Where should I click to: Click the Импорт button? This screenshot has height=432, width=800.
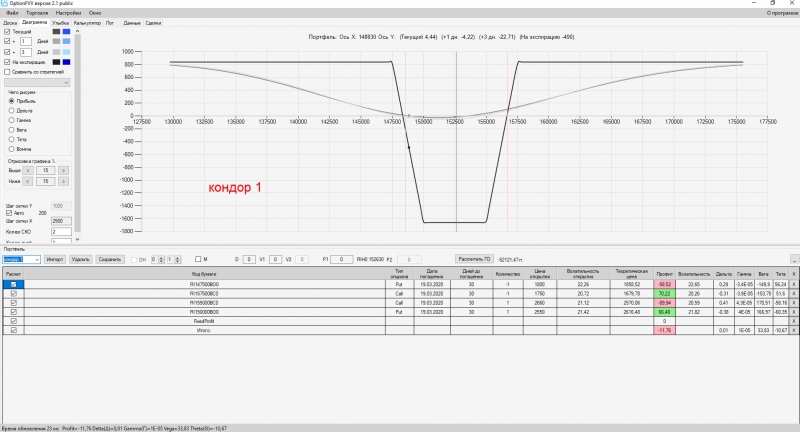point(55,260)
